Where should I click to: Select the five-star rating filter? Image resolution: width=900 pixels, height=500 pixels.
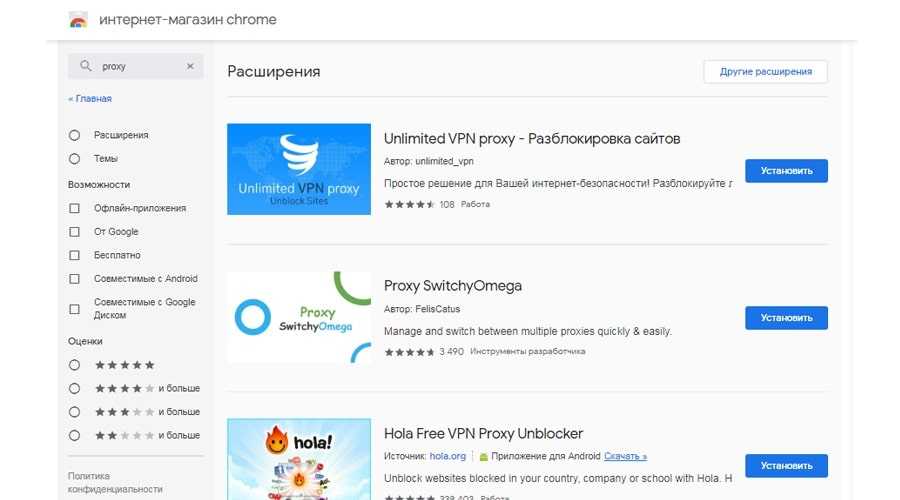74,365
